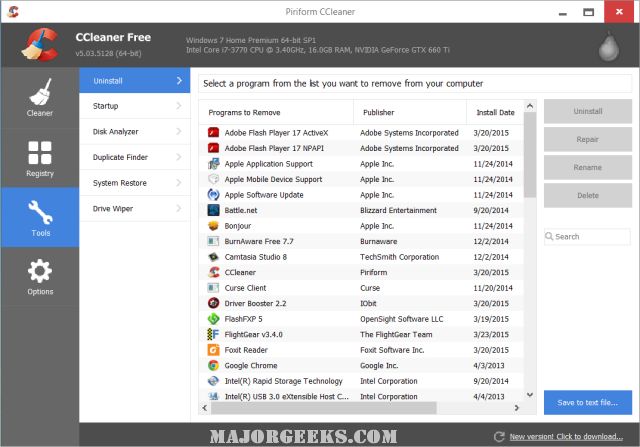Click the FlightGear v3.4.0 icon

(x=213, y=334)
